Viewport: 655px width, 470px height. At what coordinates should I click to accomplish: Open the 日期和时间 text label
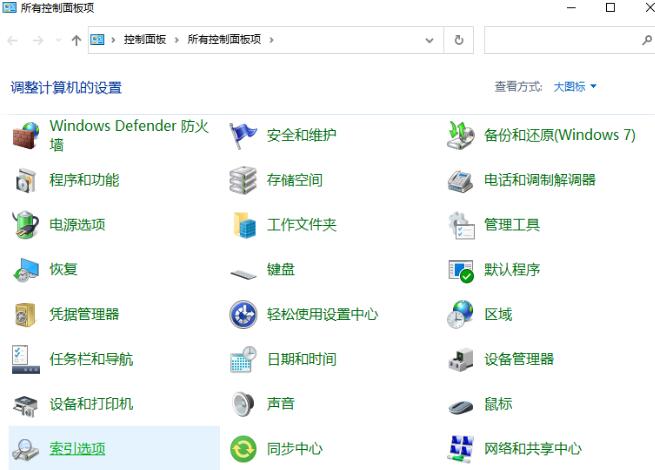(x=302, y=359)
